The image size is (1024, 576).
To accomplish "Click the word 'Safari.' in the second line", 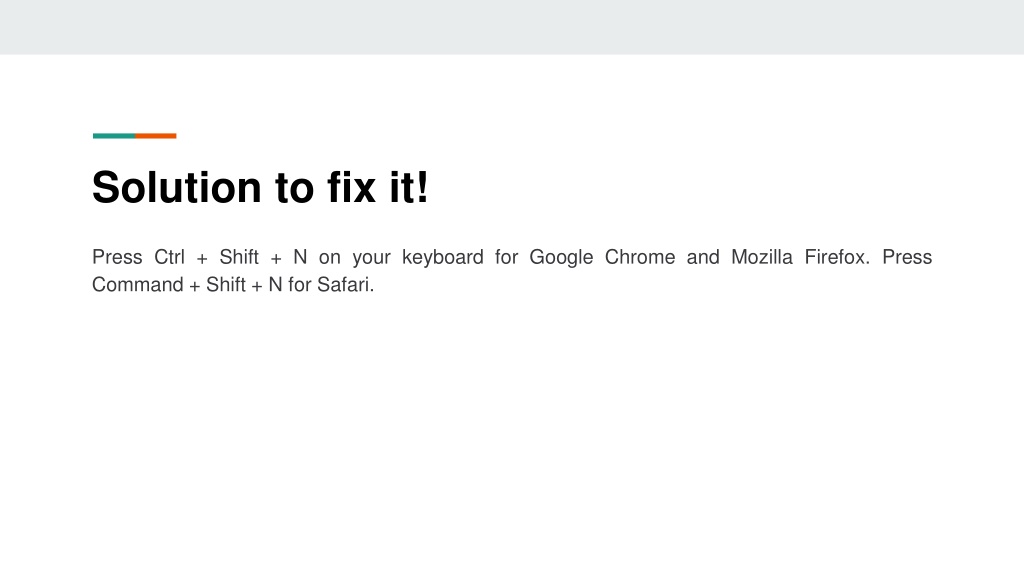I will pos(345,285).
